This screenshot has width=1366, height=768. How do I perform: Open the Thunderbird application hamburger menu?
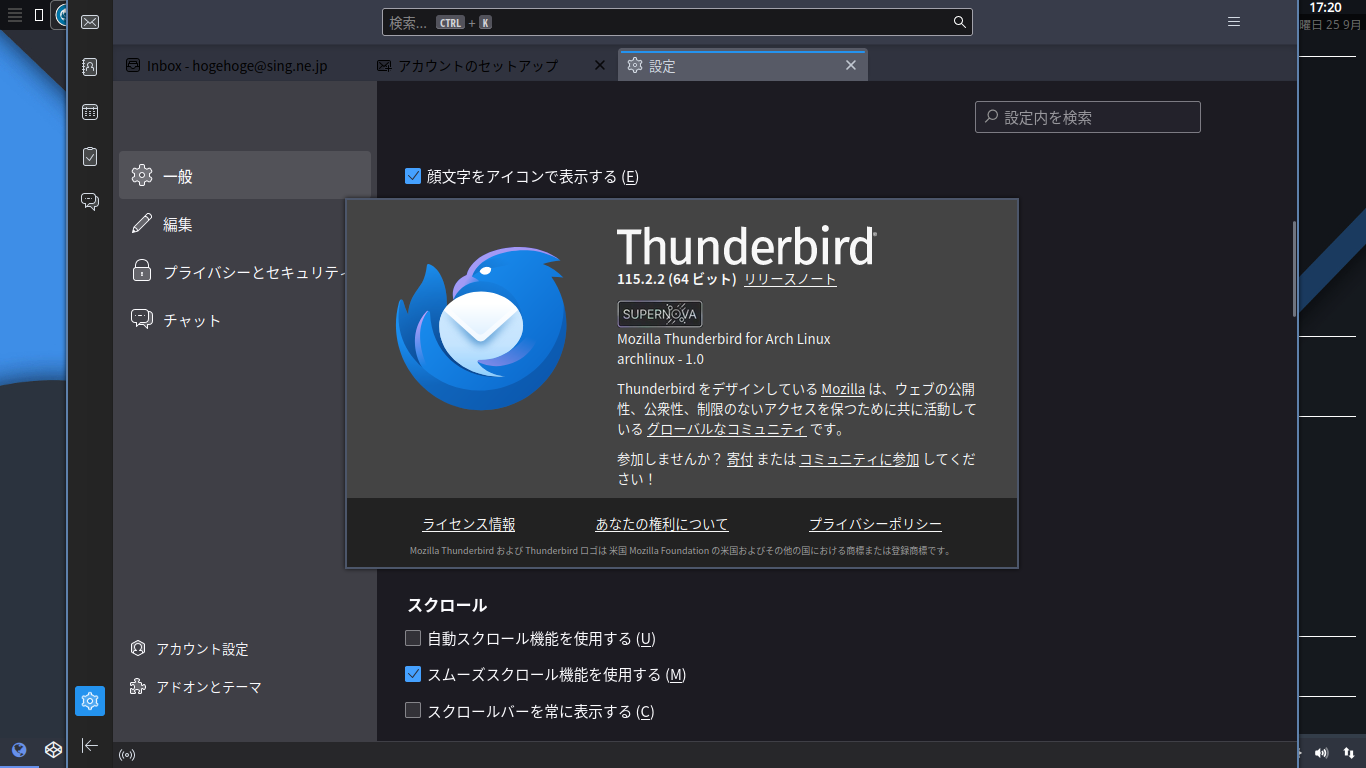pos(1234,22)
